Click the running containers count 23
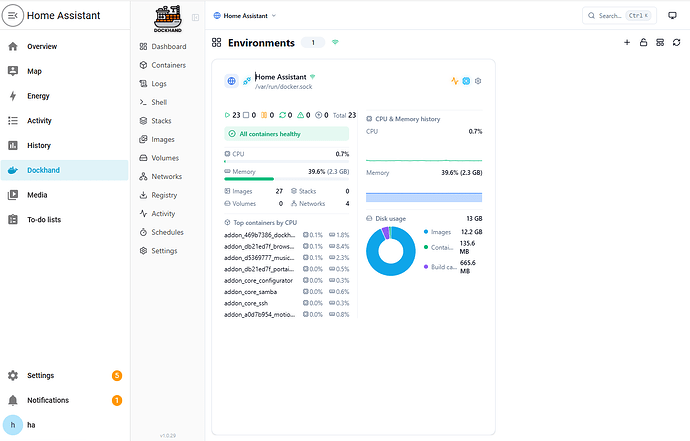 click(233, 115)
